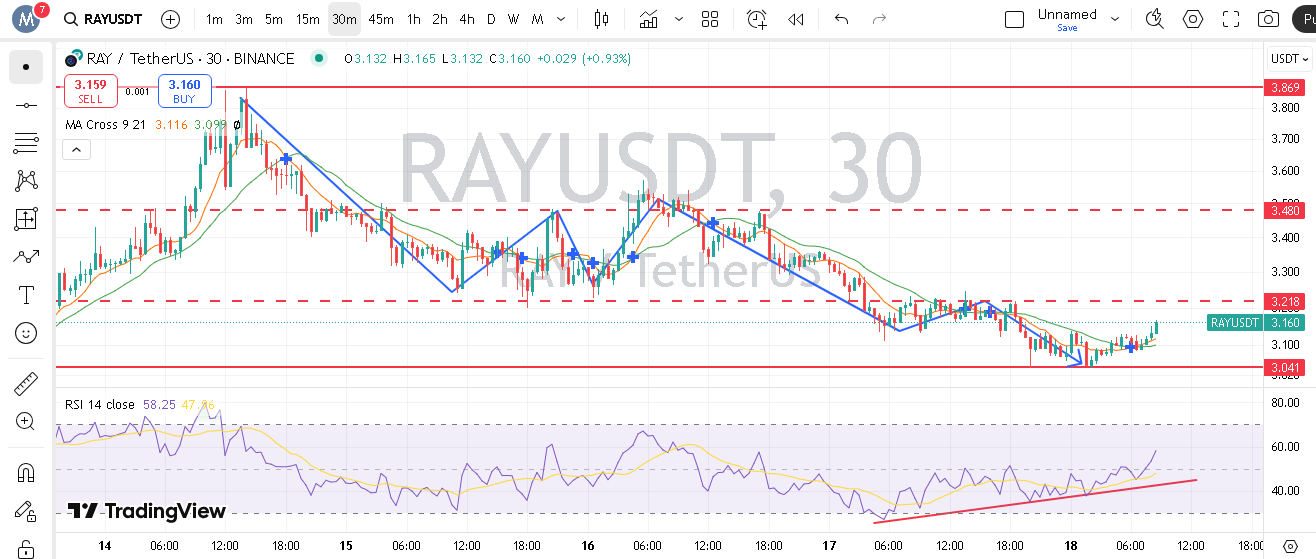1316x559 pixels.
Task: Select the XABCD patterns tool
Action: tap(26, 181)
